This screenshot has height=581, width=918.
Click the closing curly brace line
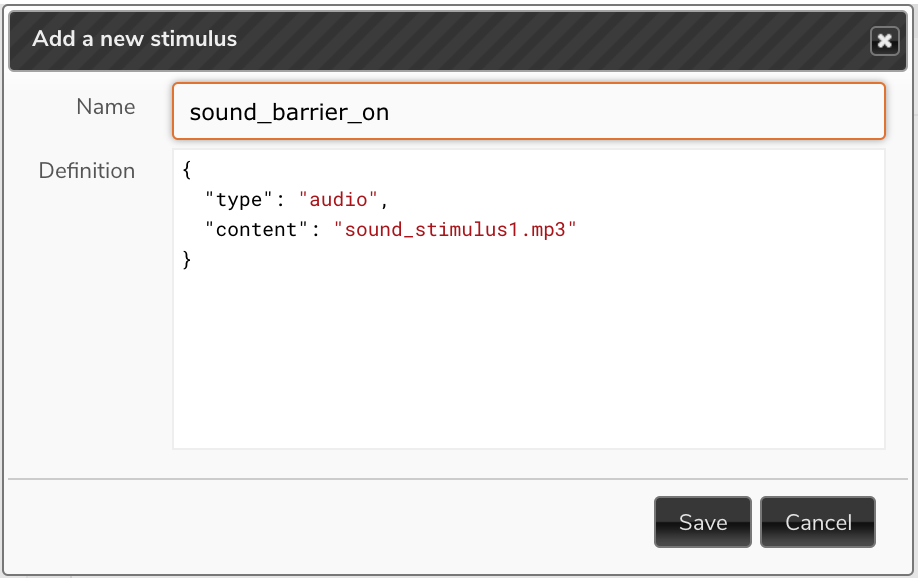[187, 259]
